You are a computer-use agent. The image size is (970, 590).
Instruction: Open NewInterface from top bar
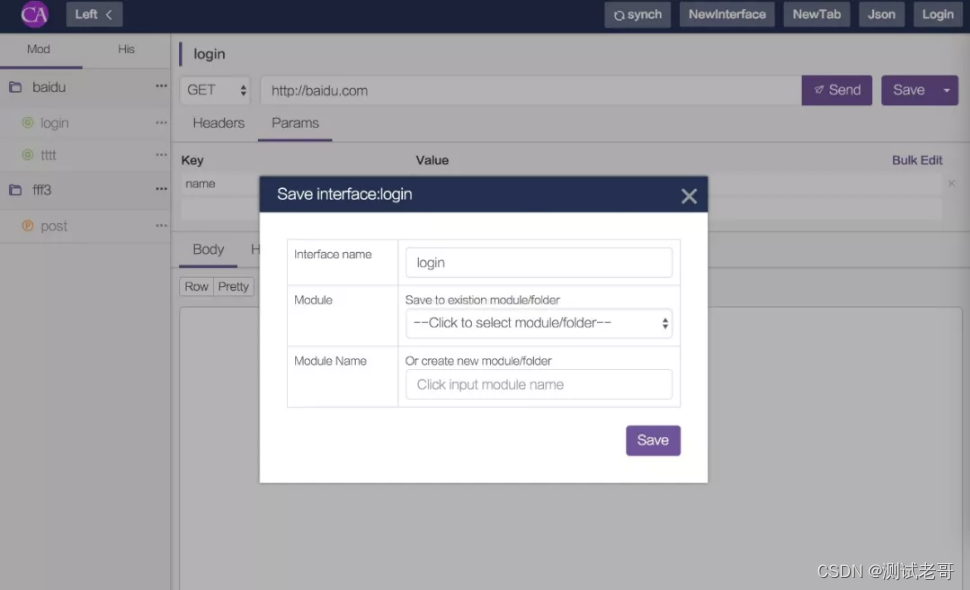pos(727,14)
